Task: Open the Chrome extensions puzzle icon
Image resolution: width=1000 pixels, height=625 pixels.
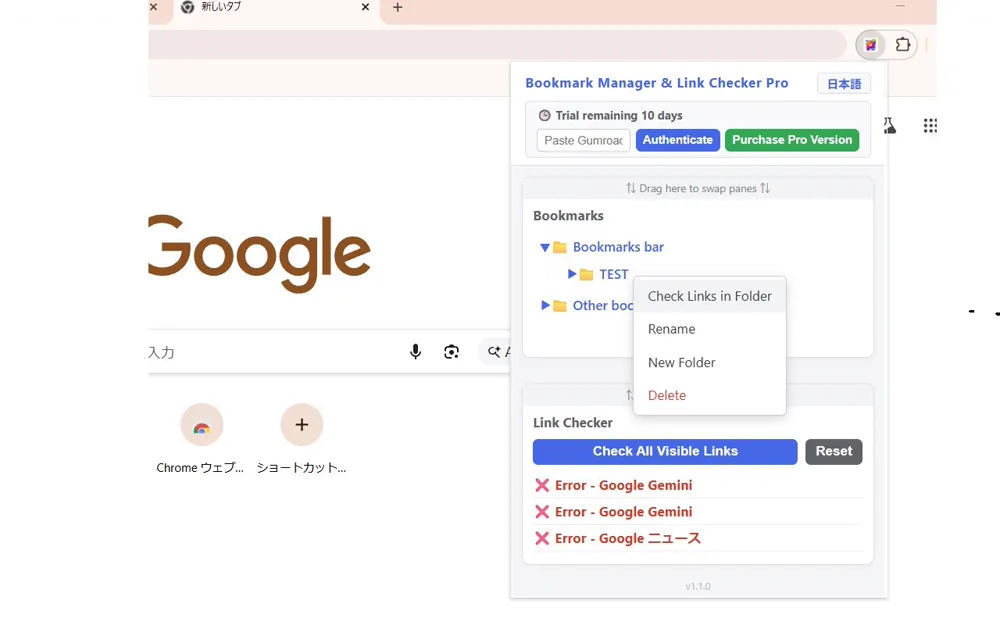Action: (903, 45)
